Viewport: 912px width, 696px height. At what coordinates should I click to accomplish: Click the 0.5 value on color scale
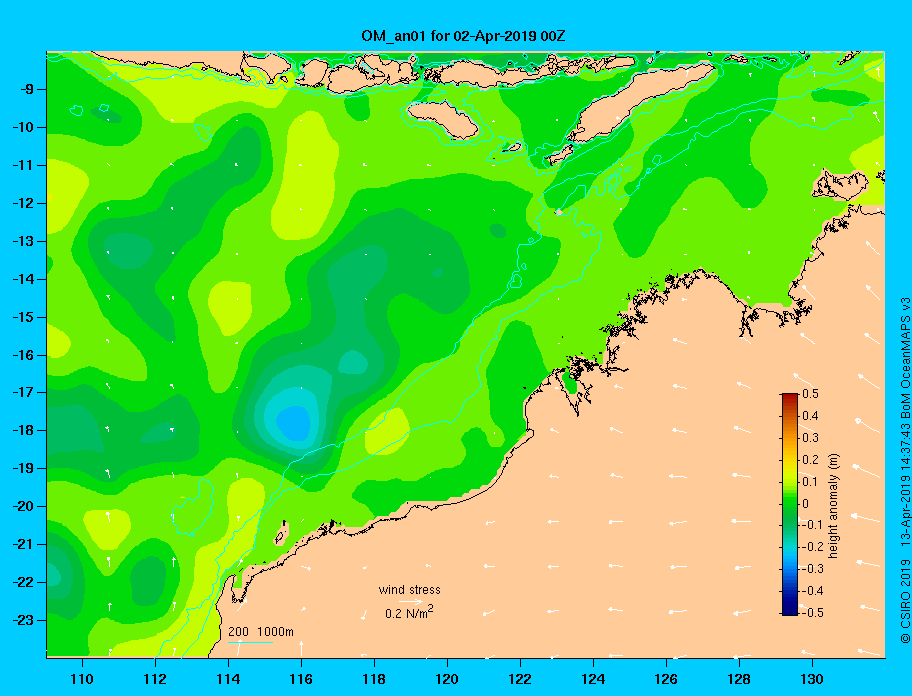810,394
